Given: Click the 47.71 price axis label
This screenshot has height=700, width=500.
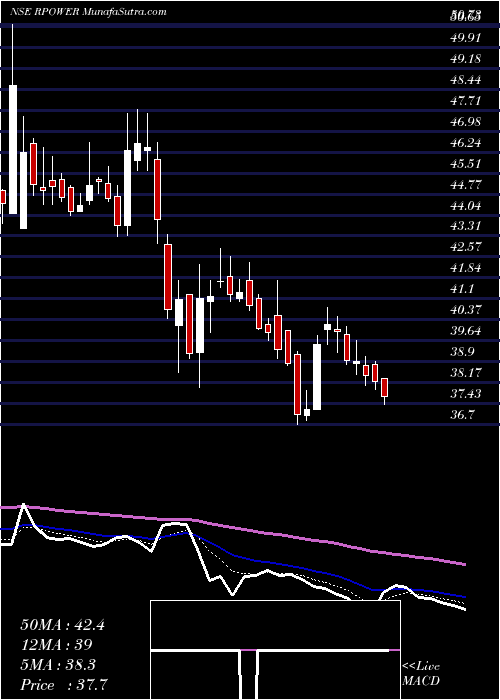Looking at the screenshot, I should (x=465, y=101).
